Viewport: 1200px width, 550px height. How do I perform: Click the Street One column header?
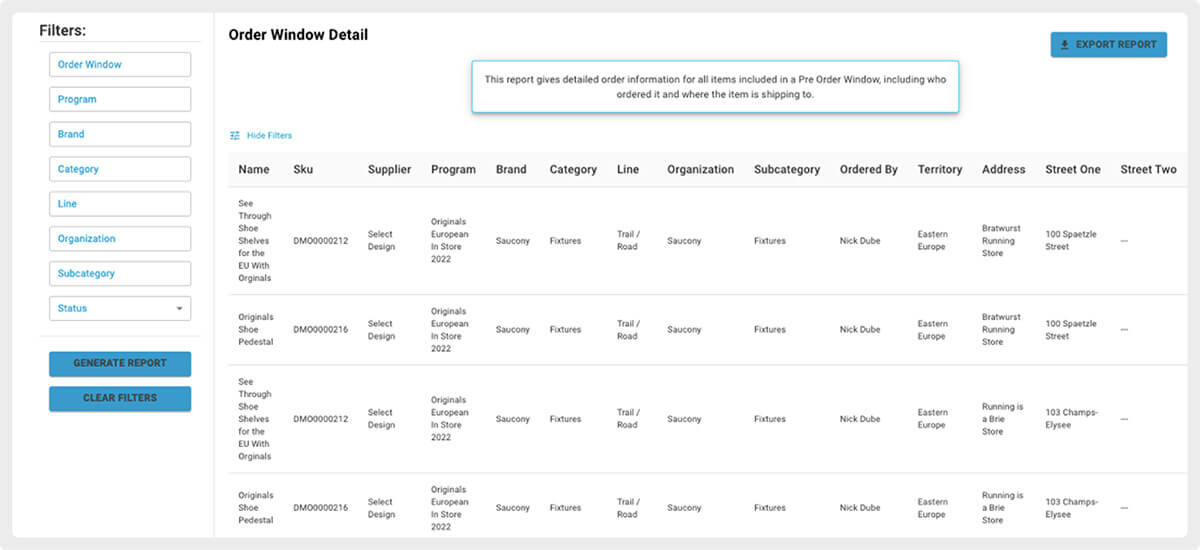click(1073, 170)
